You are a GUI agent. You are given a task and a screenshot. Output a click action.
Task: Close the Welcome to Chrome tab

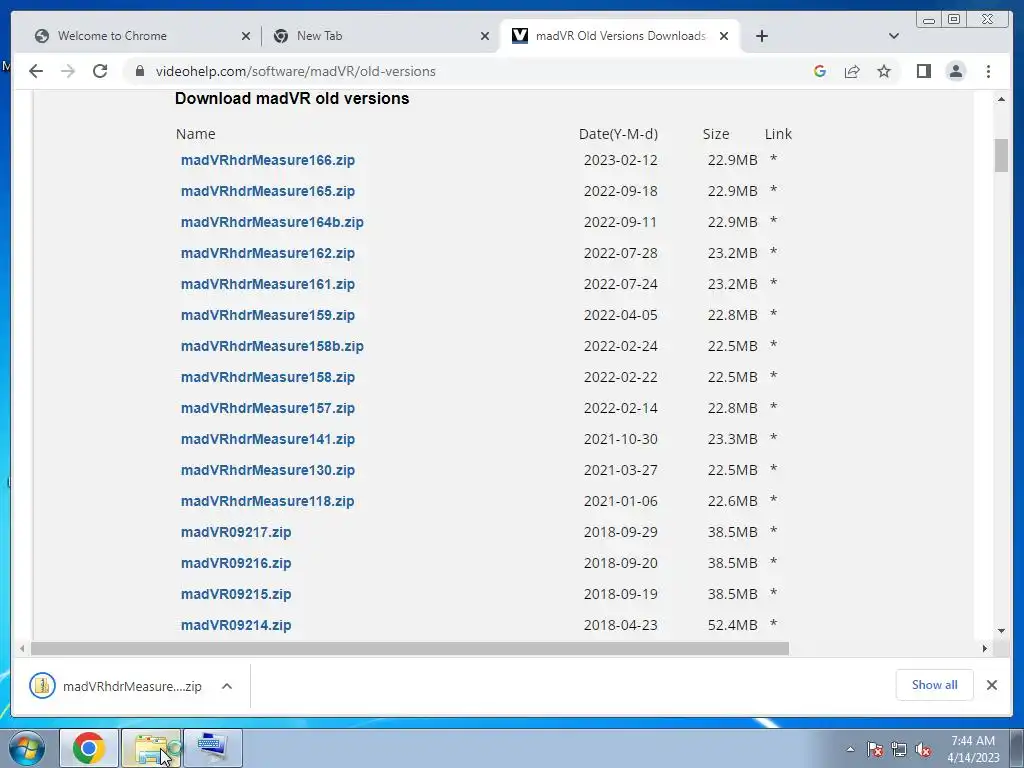tap(246, 36)
